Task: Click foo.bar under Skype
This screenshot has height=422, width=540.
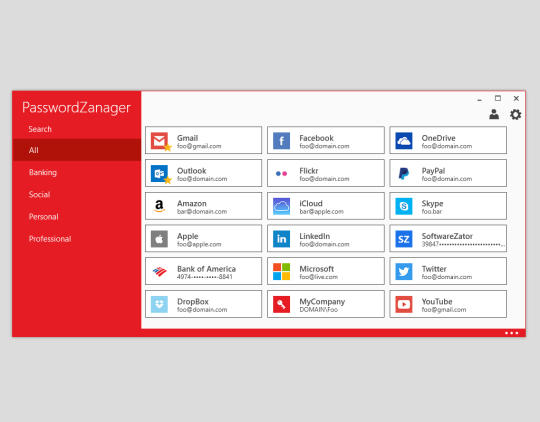Action: coord(432,212)
